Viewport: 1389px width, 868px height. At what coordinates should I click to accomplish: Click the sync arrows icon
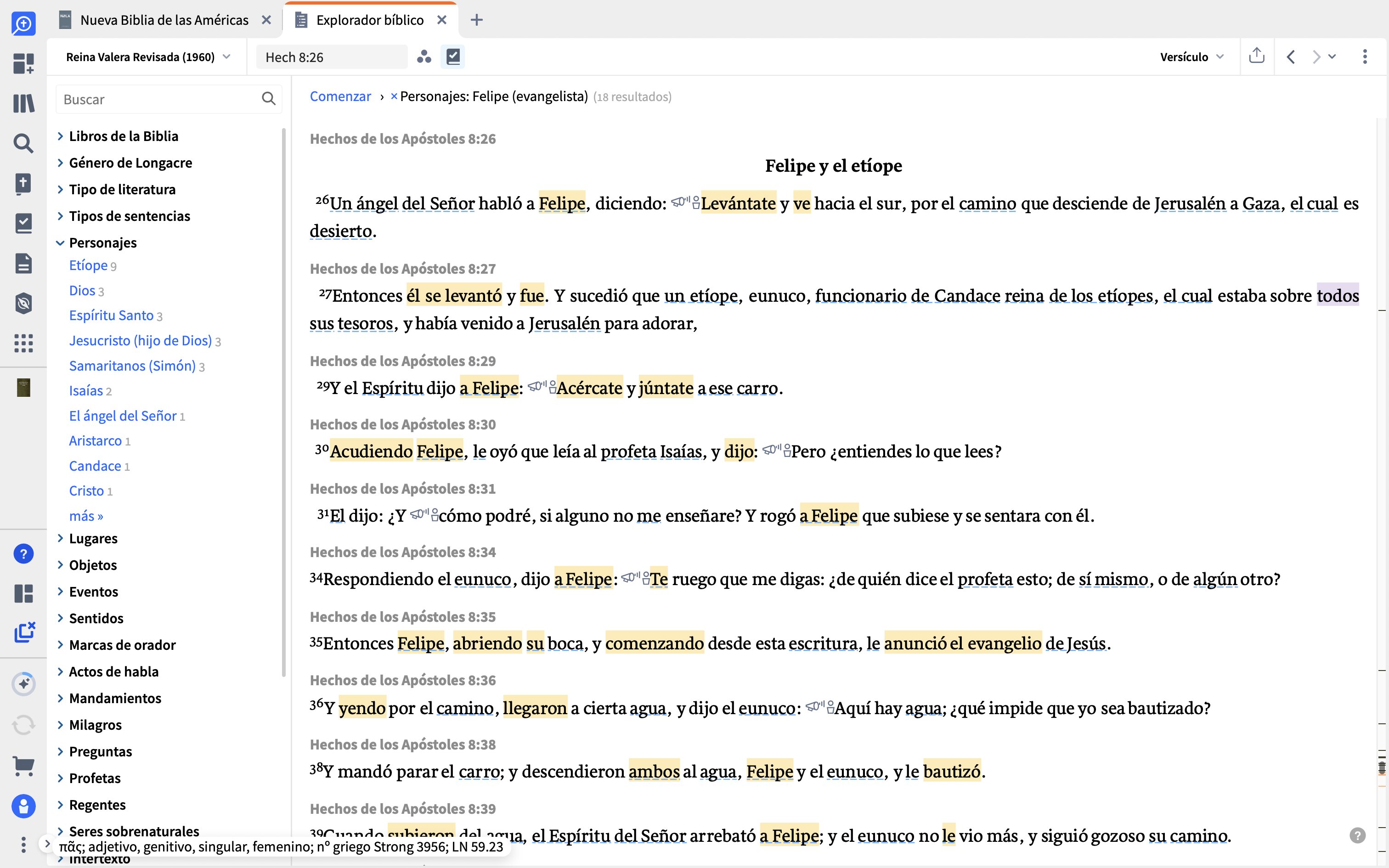pos(23,725)
